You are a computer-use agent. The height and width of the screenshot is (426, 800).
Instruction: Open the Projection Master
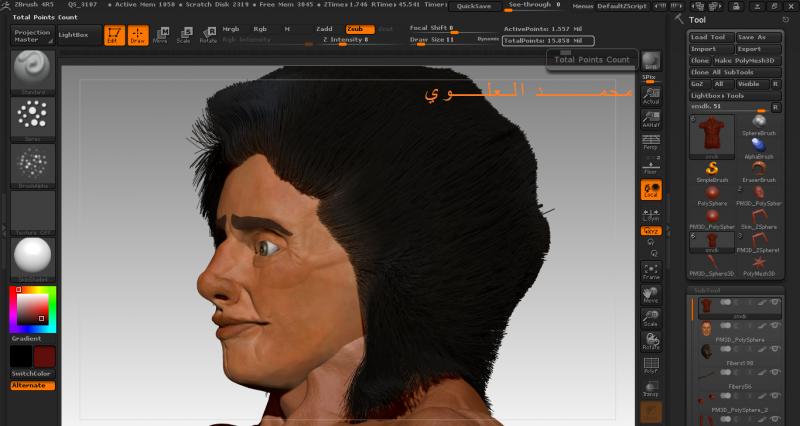coord(33,36)
